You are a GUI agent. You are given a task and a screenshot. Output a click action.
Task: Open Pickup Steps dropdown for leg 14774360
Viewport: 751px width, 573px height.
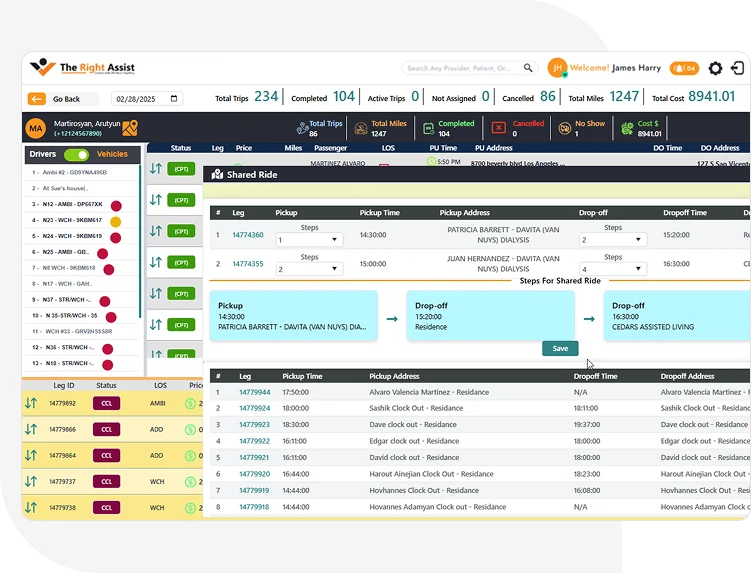coord(309,240)
